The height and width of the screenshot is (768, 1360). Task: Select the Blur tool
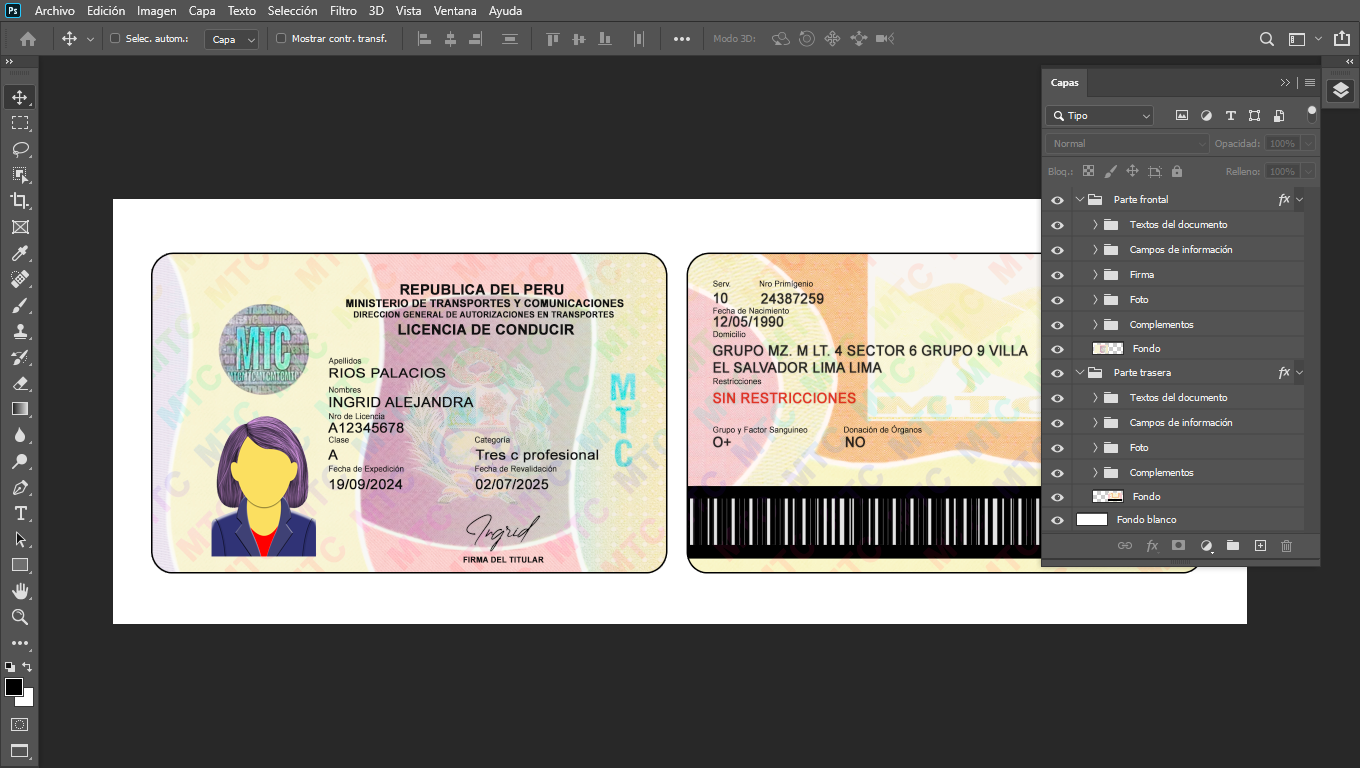pos(20,435)
